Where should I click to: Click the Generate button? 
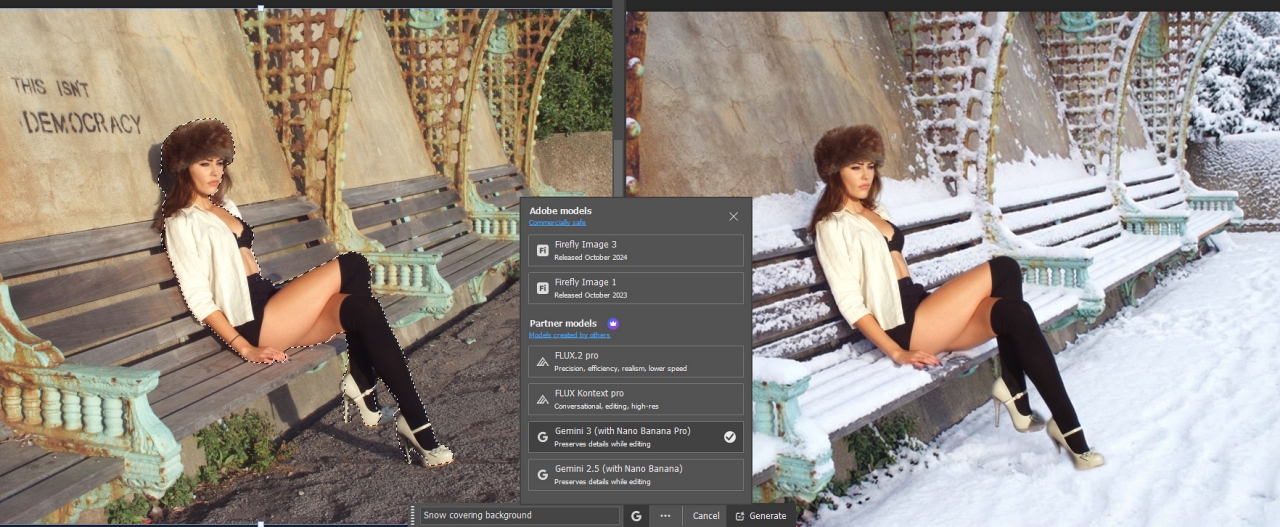coord(760,516)
